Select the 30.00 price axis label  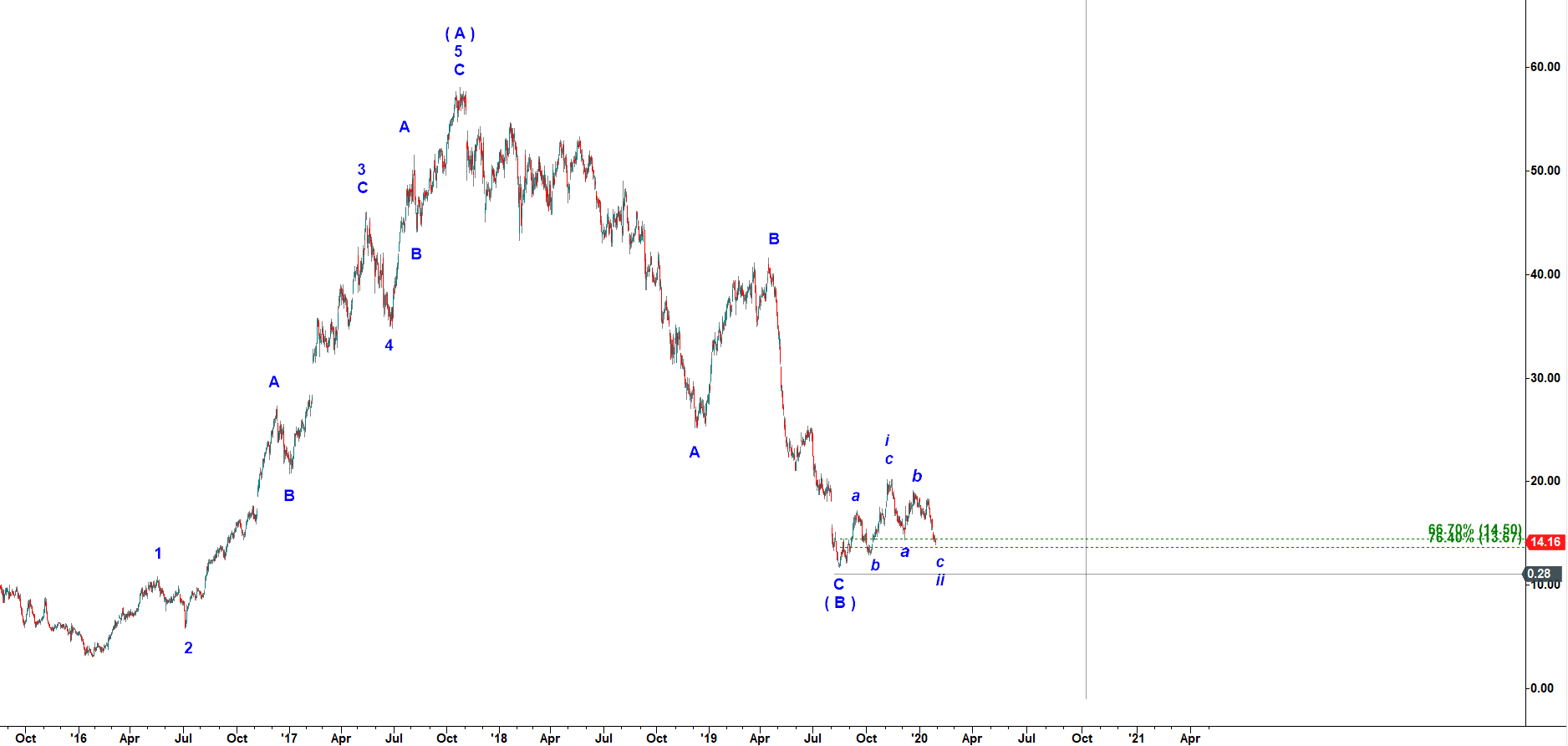pyautogui.click(x=1545, y=378)
